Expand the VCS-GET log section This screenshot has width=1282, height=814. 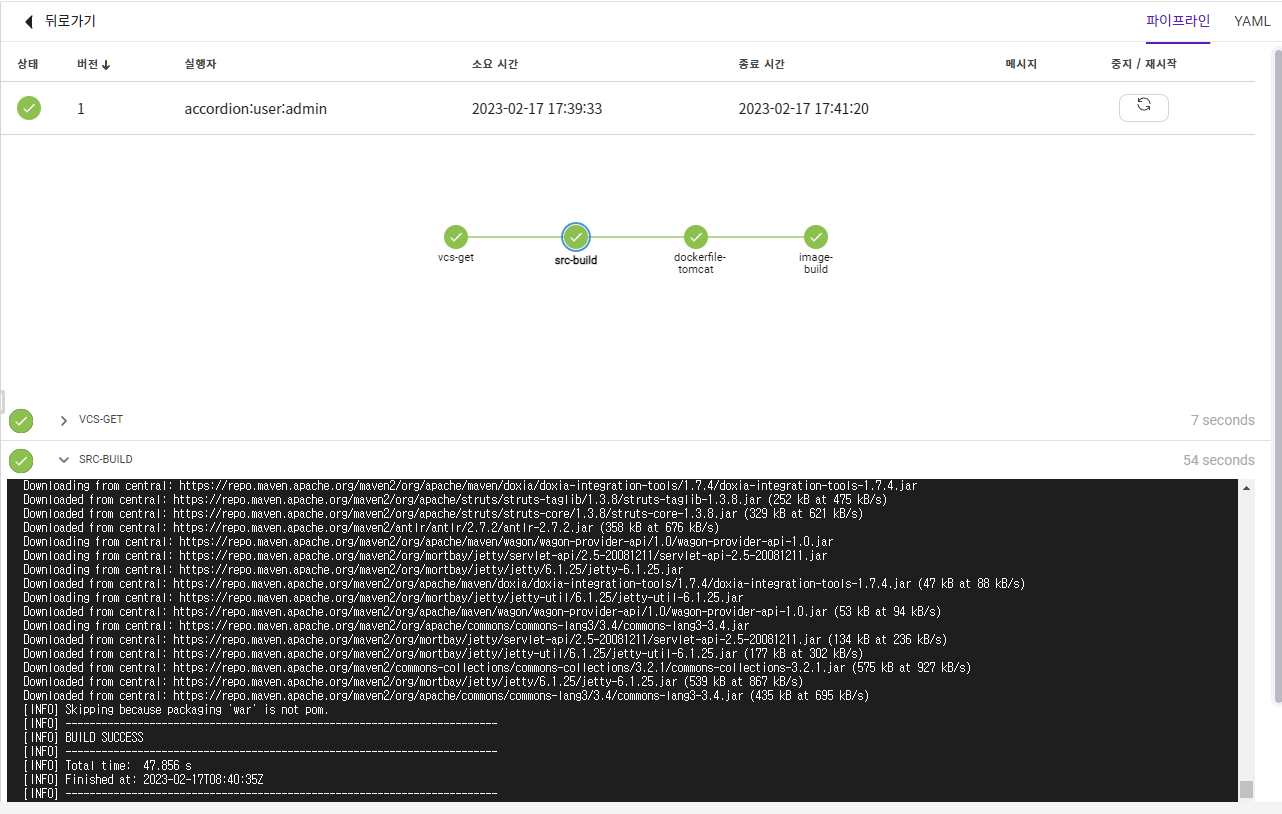click(64, 421)
